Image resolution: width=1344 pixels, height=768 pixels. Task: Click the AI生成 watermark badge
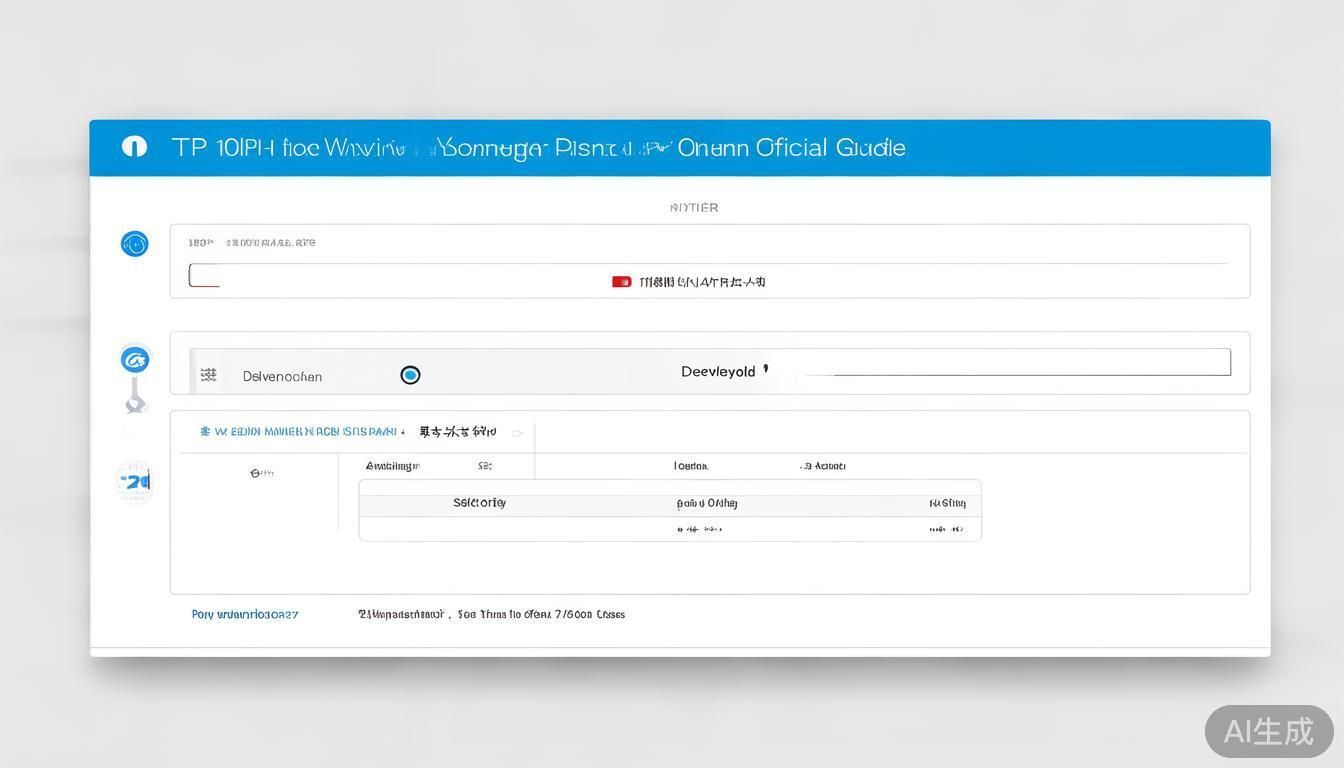click(1268, 731)
